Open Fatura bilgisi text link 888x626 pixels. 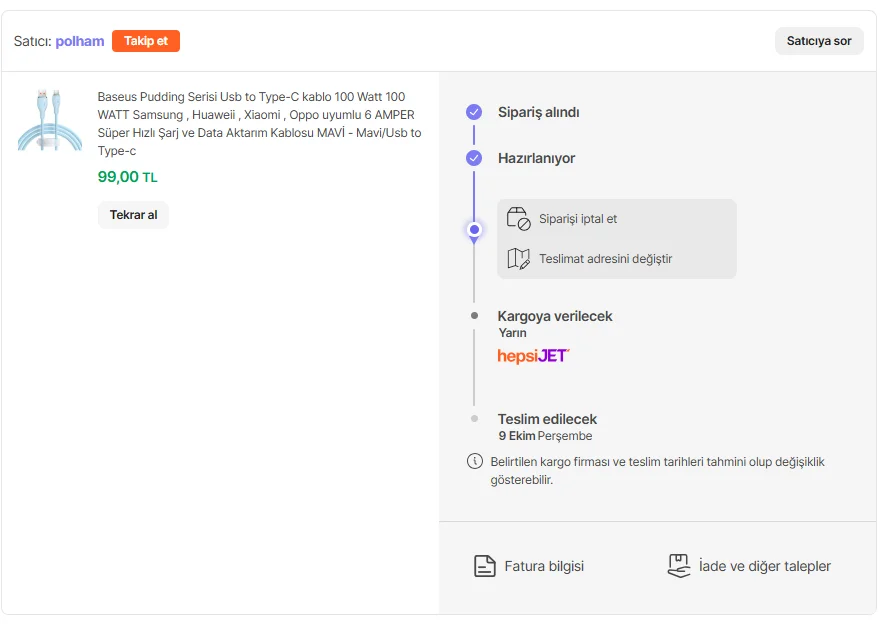tap(544, 566)
